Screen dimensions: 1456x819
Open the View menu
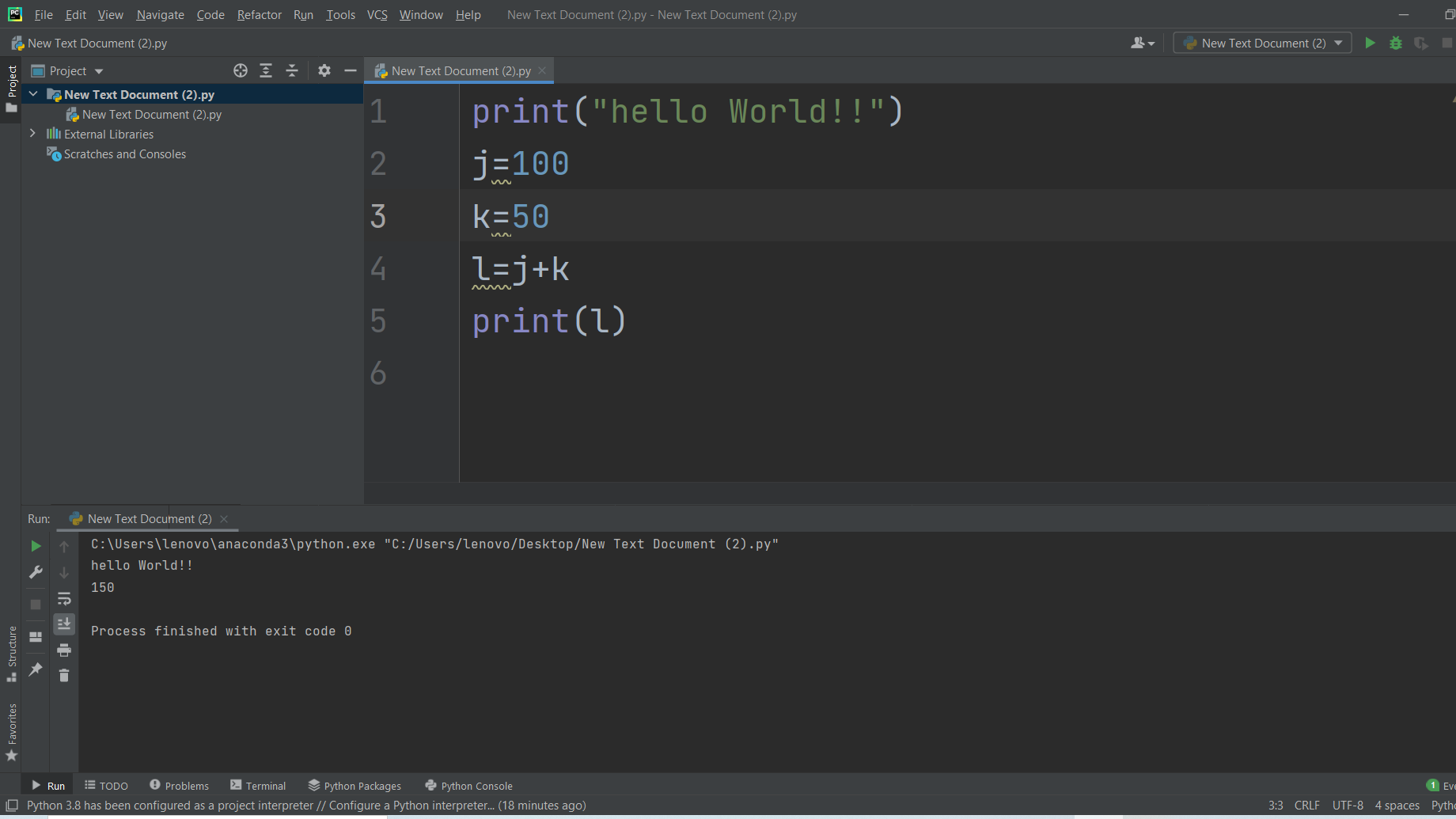(111, 15)
